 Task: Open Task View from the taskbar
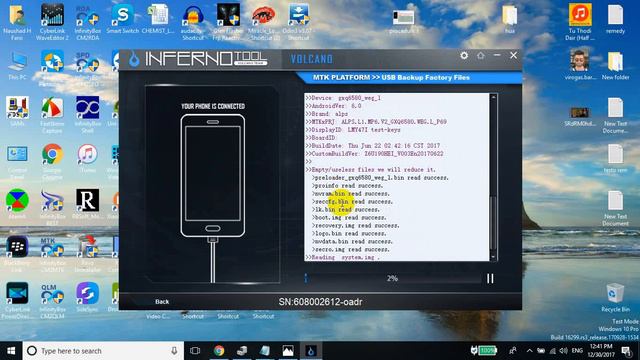(x=195, y=351)
